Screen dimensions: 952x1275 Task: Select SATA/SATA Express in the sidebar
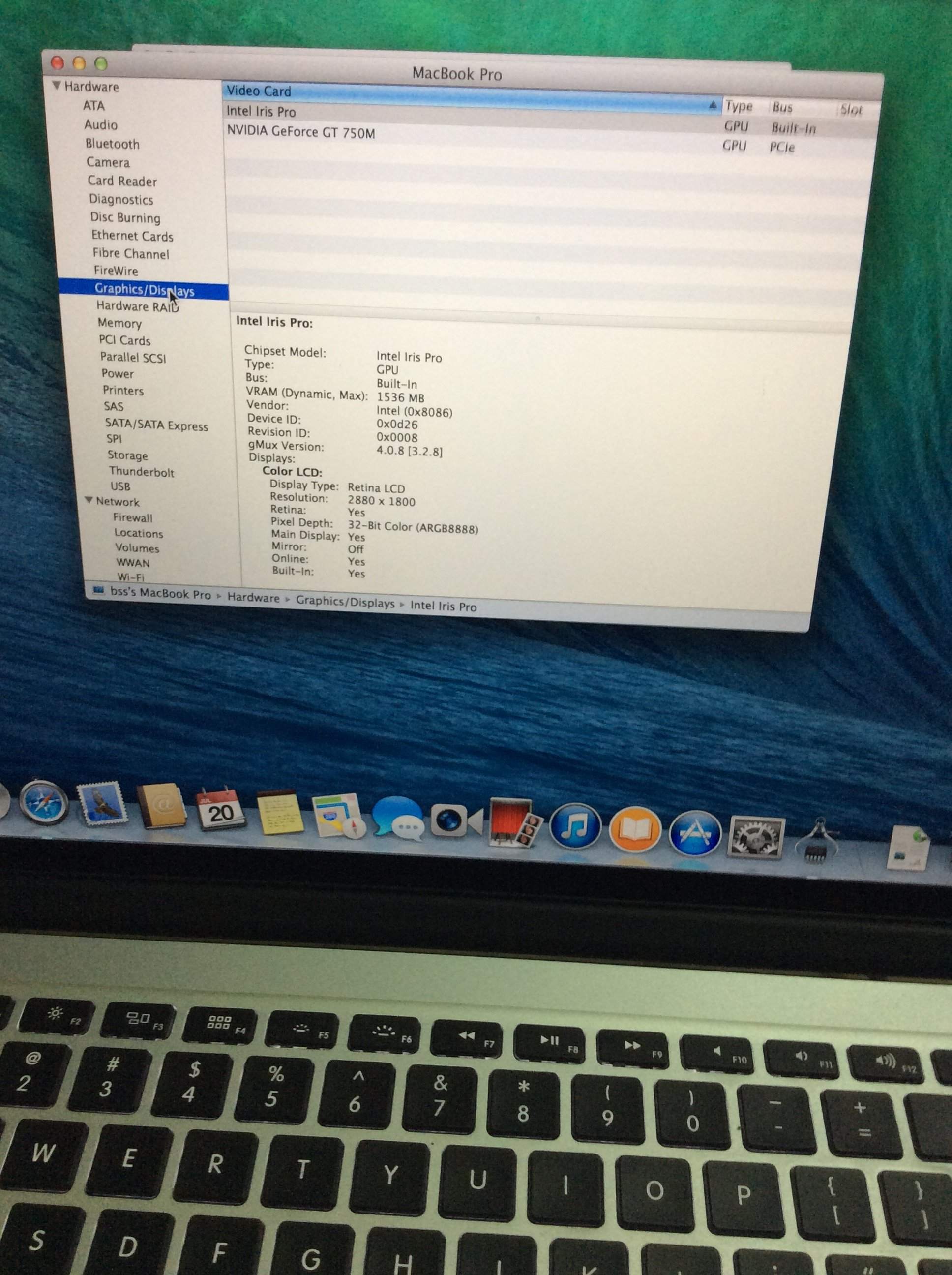point(157,425)
